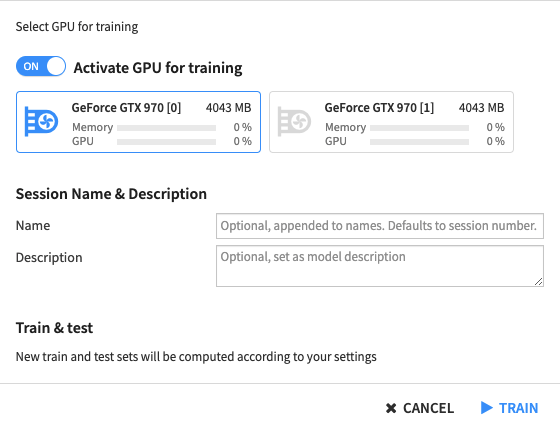Click GPU [0] GPU usage bar
The width and height of the screenshot is (560, 433).
click(166, 142)
